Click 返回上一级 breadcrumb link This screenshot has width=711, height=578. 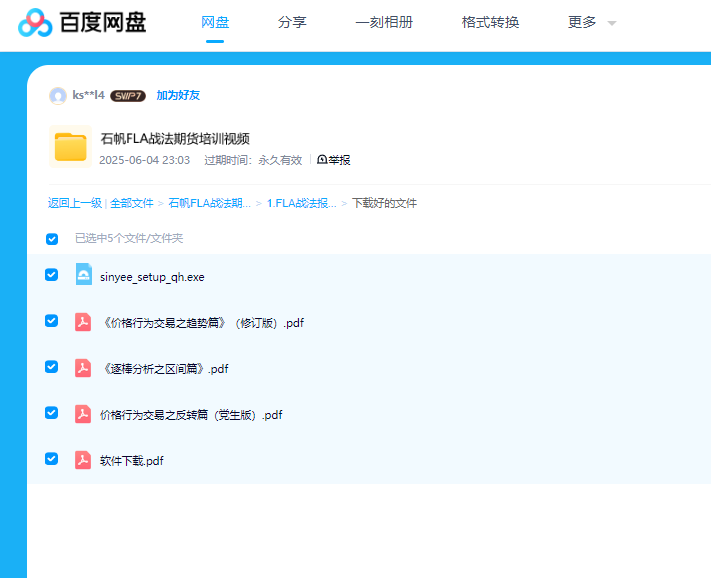[x=74, y=203]
